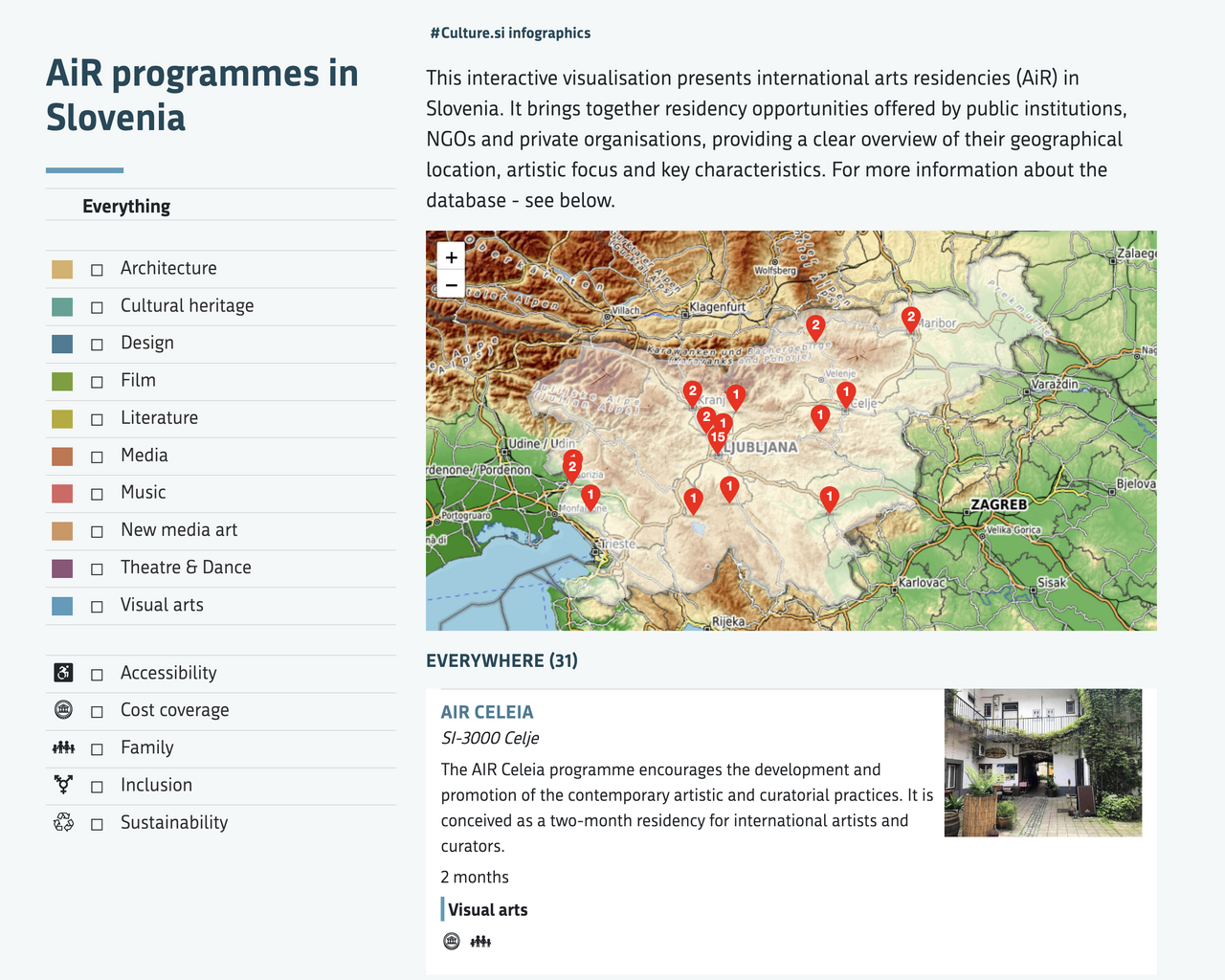This screenshot has height=980, width=1225.
Task: Click the cost coverage icon in AIR Celeia card
Action: coord(452,942)
